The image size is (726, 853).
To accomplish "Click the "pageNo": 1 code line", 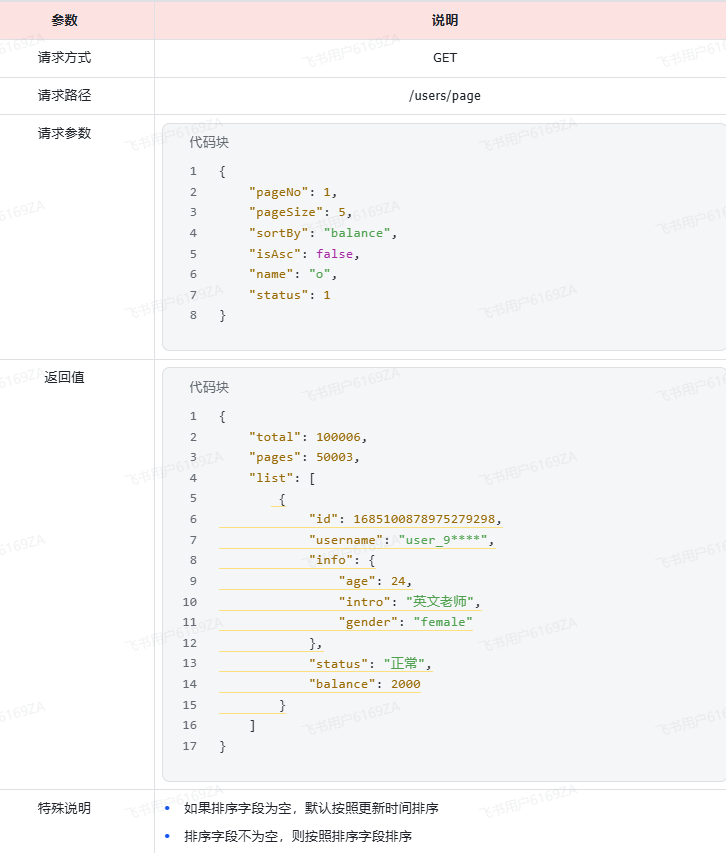I will [x=294, y=192].
